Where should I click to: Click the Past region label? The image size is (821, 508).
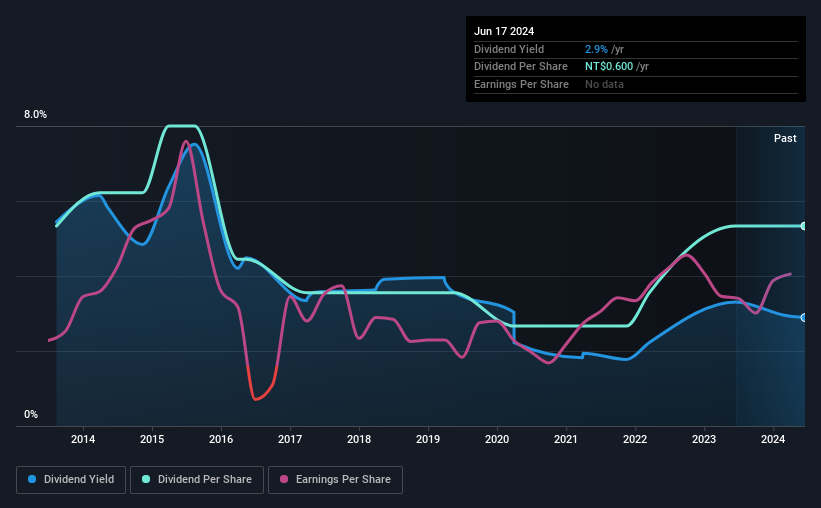(x=785, y=138)
